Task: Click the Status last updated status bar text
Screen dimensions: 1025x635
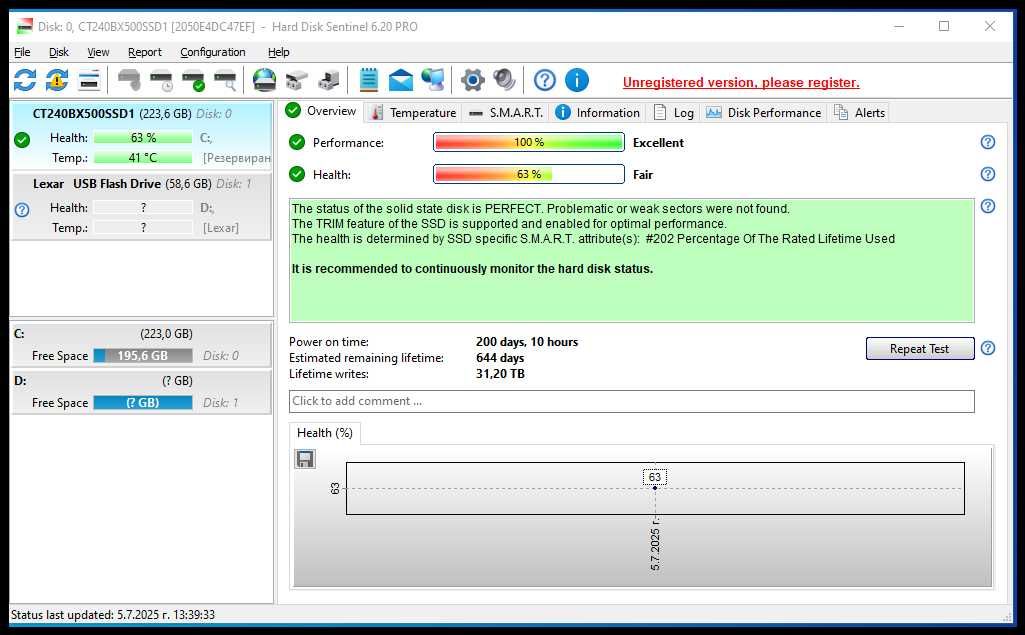Action: (x=113, y=615)
